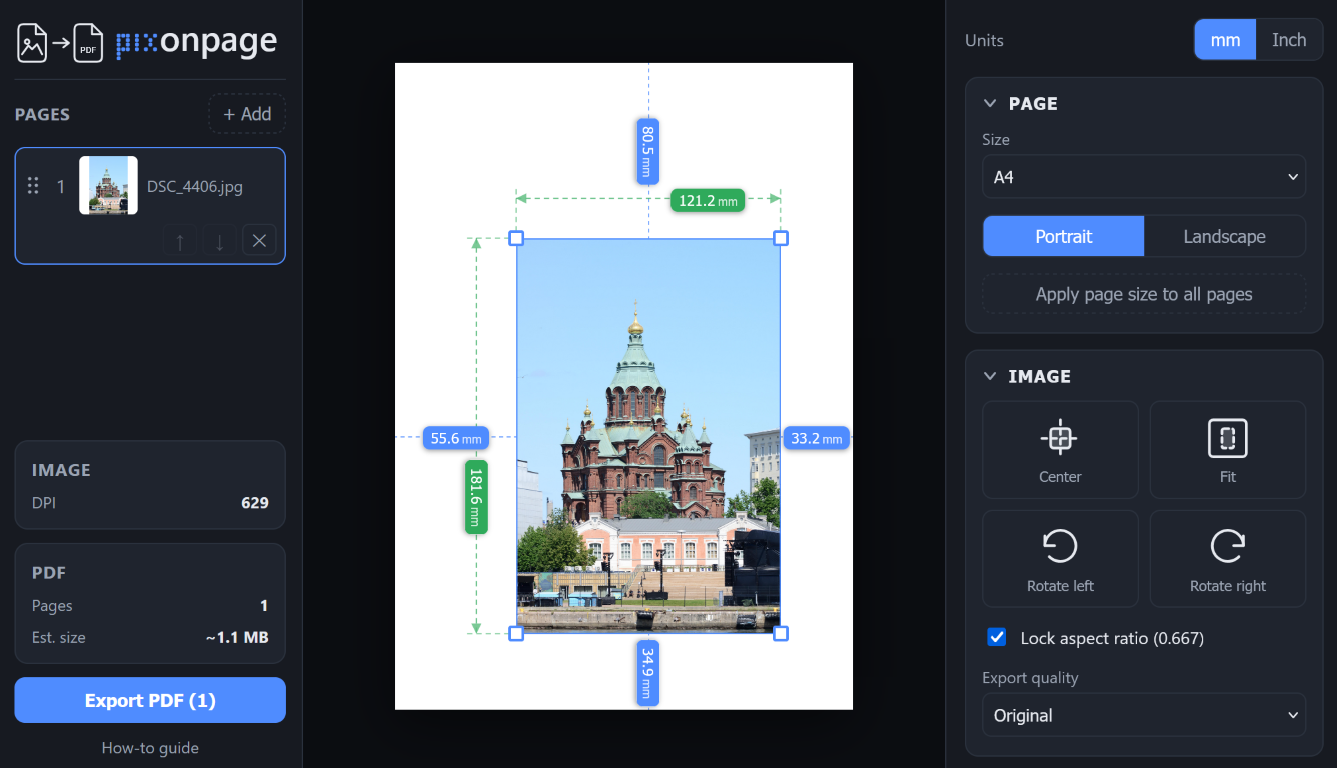Click the 121.2 mm width label

tap(708, 200)
